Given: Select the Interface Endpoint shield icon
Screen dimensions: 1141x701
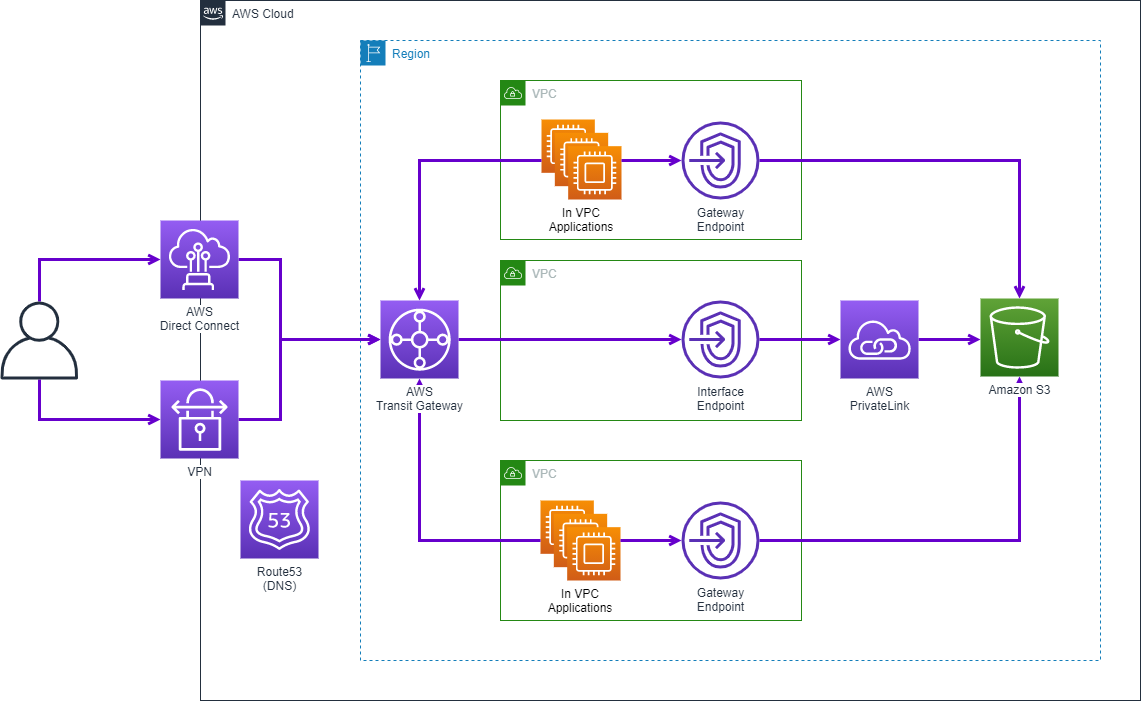Looking at the screenshot, I should pyautogui.click(x=720, y=339).
